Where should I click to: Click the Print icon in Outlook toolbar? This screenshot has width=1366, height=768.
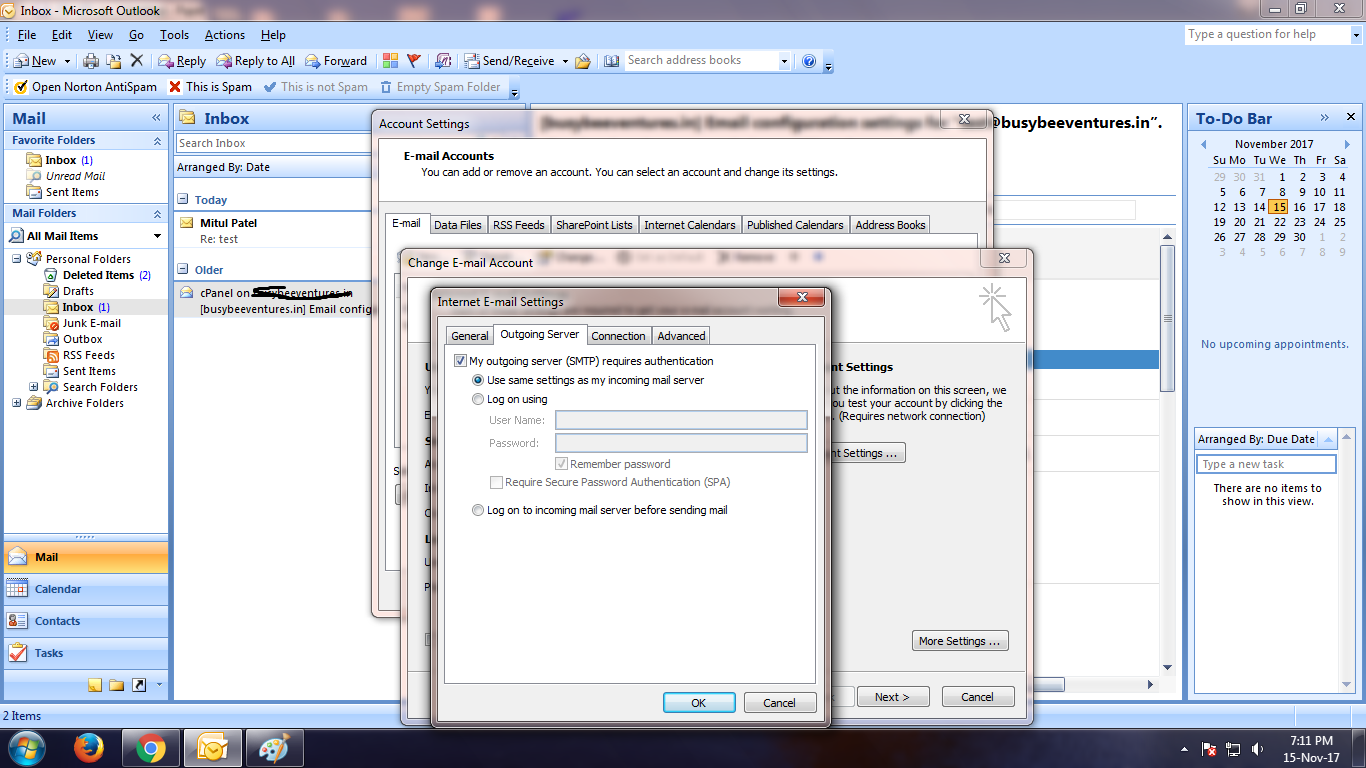pos(91,61)
